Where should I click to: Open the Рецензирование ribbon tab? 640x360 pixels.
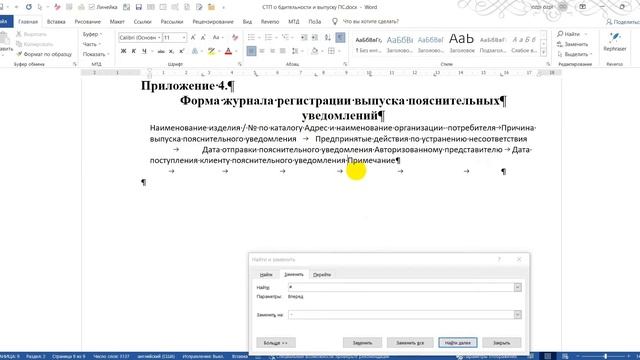213,22
